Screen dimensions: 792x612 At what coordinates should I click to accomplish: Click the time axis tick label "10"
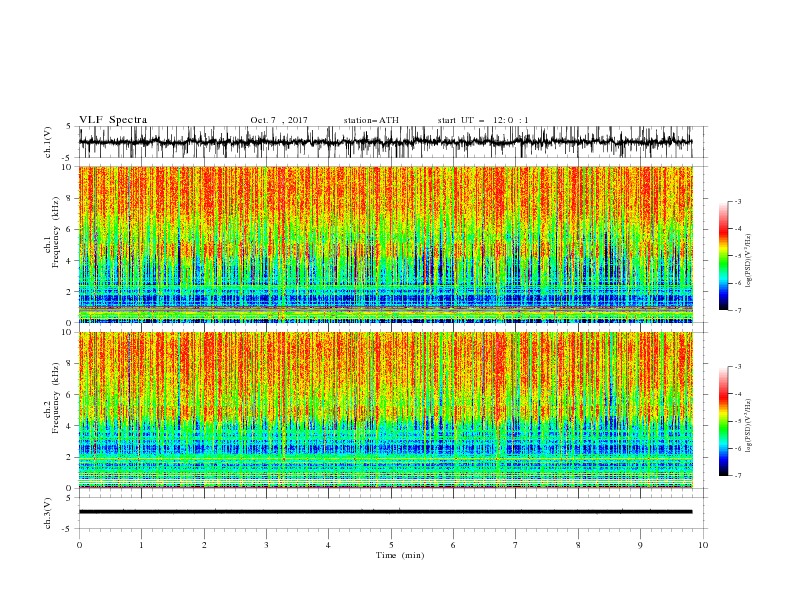(x=703, y=545)
